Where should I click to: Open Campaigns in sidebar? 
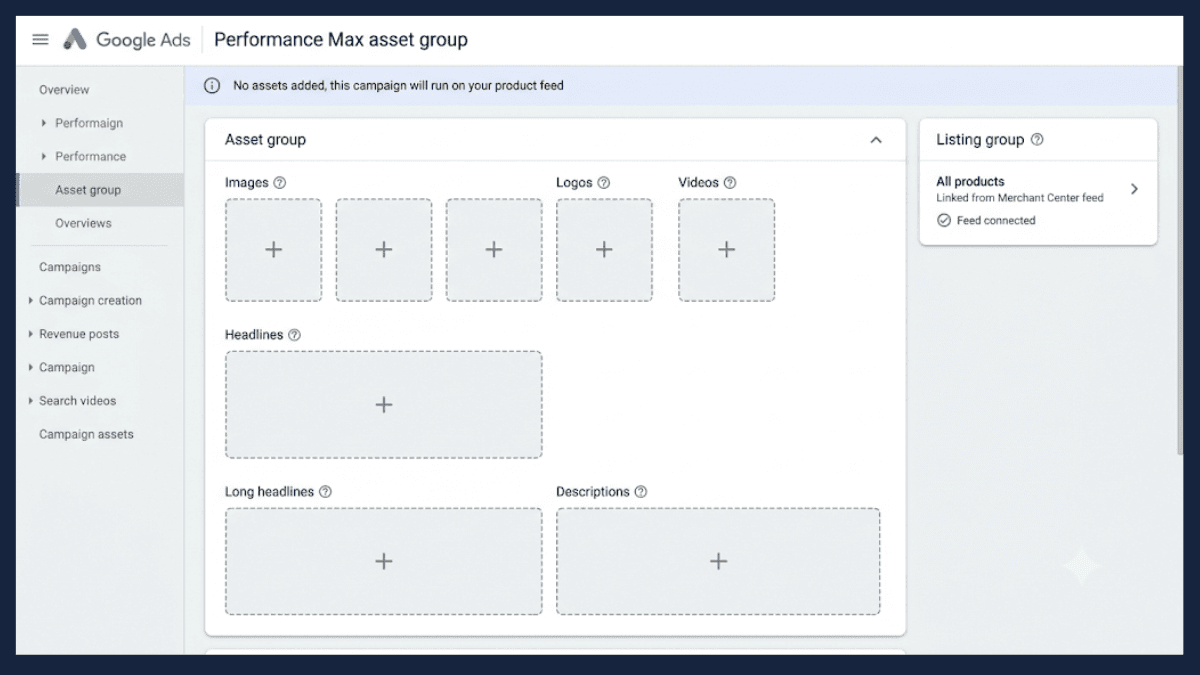tap(70, 267)
